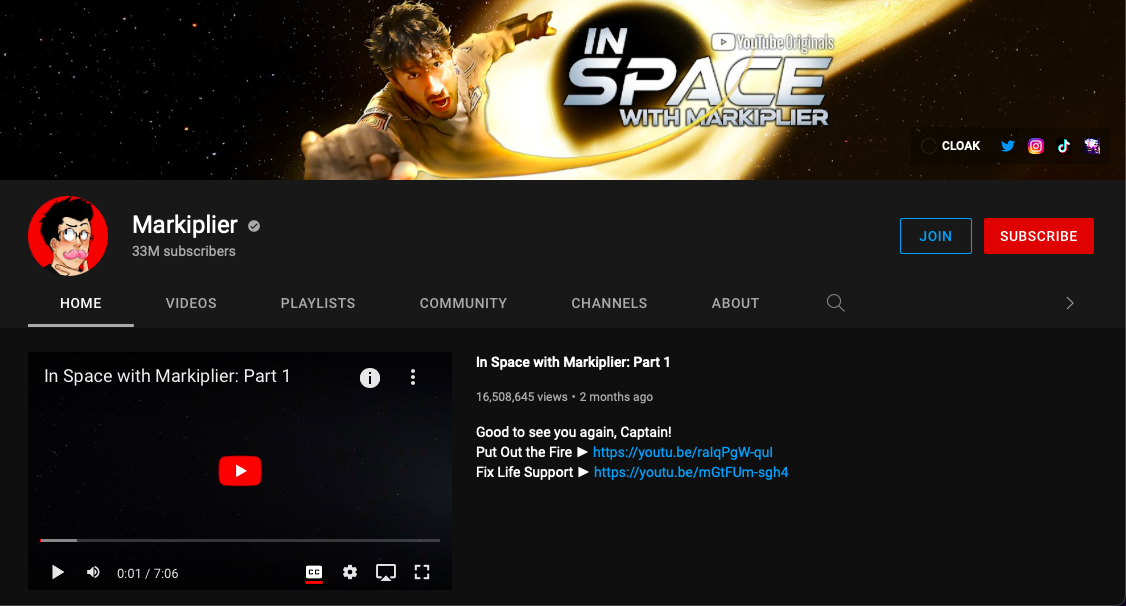
Task: Click the Markiplier channel name
Action: [x=185, y=225]
